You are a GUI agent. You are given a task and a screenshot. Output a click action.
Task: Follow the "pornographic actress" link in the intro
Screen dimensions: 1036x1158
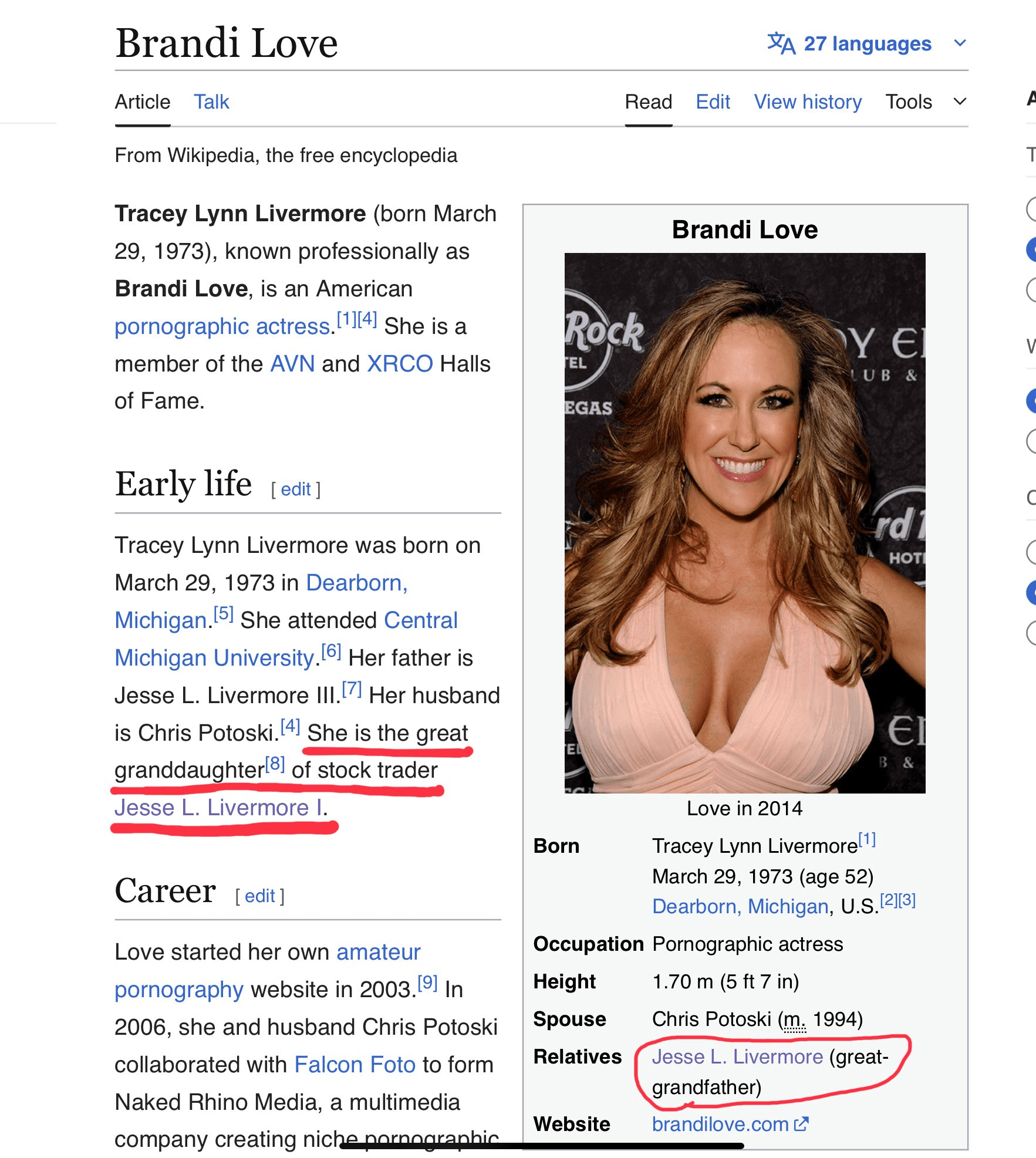point(222,326)
